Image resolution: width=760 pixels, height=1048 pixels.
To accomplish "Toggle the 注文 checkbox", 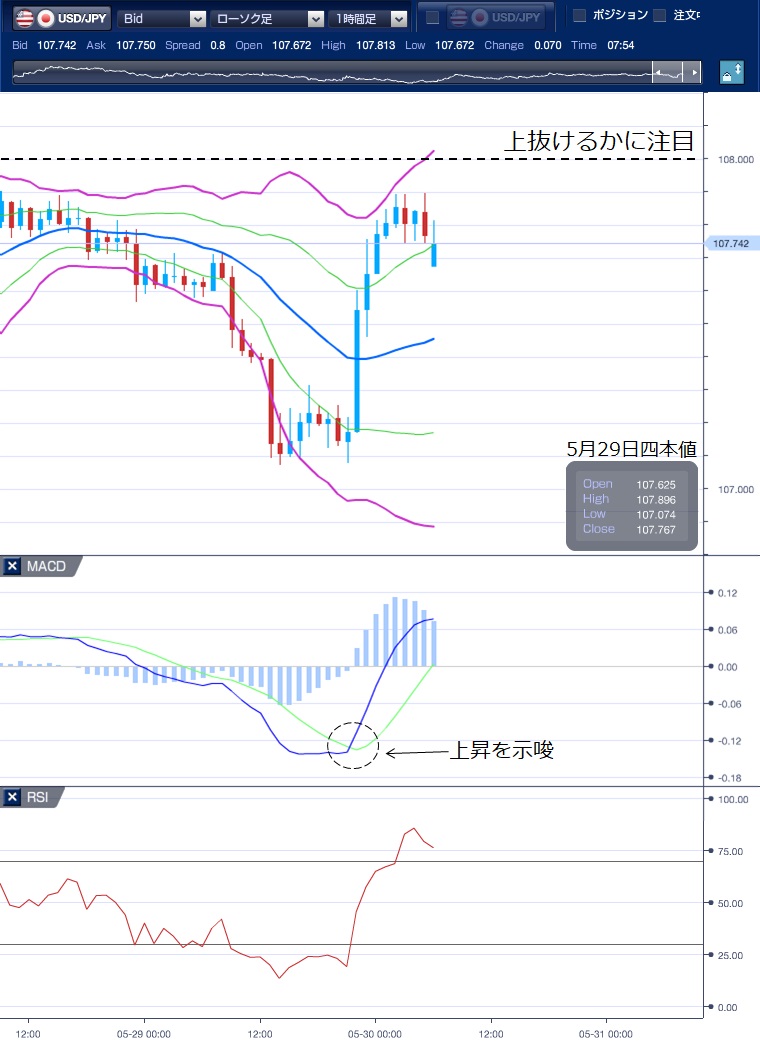I will 659,16.
